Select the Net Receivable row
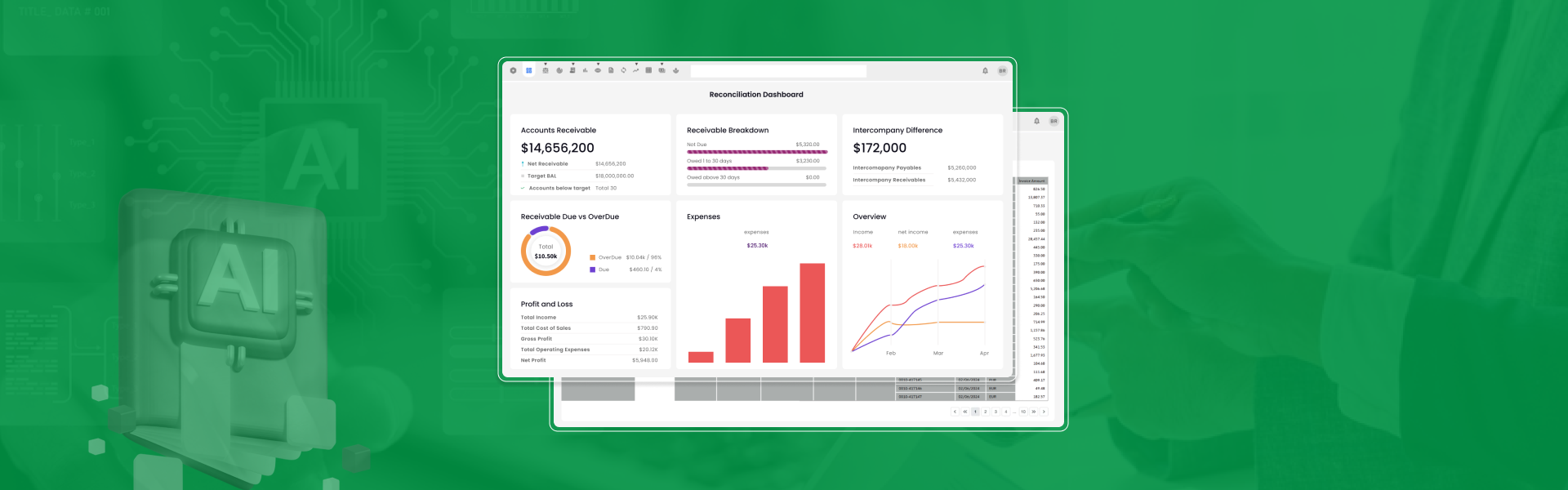Image resolution: width=1568 pixels, height=490 pixels. click(x=573, y=164)
